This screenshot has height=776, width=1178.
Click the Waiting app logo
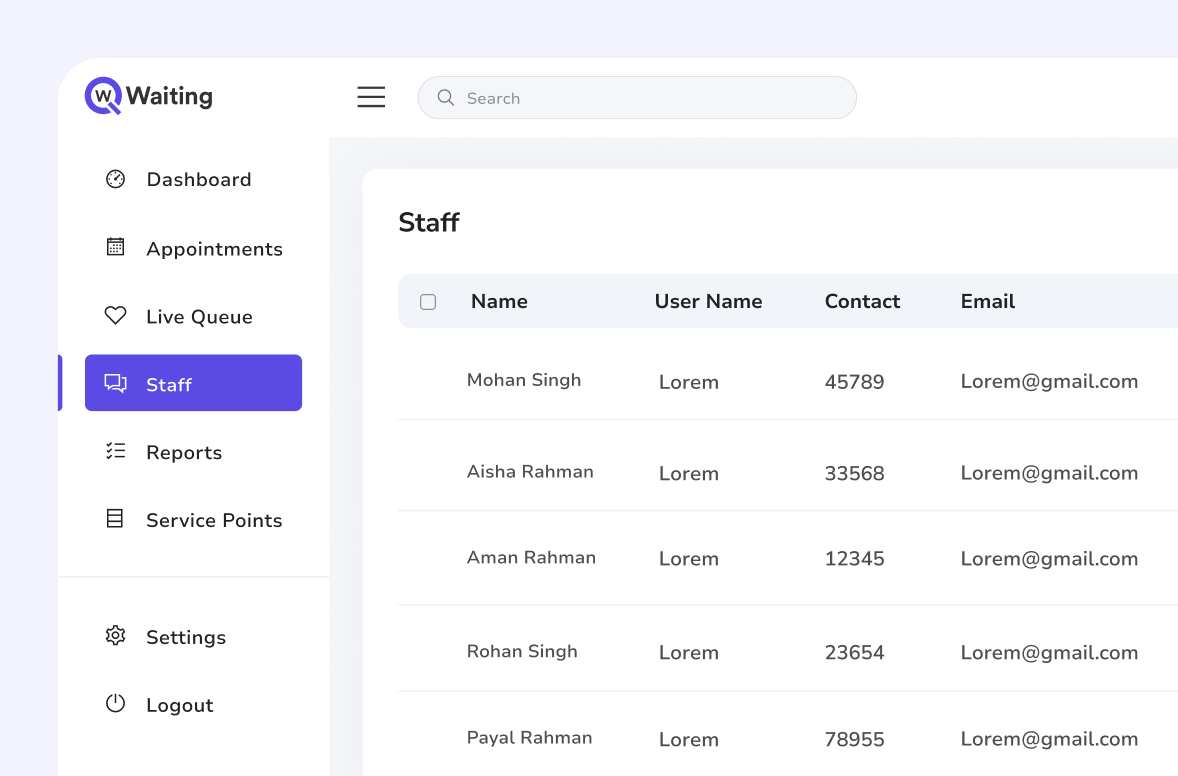(x=147, y=96)
